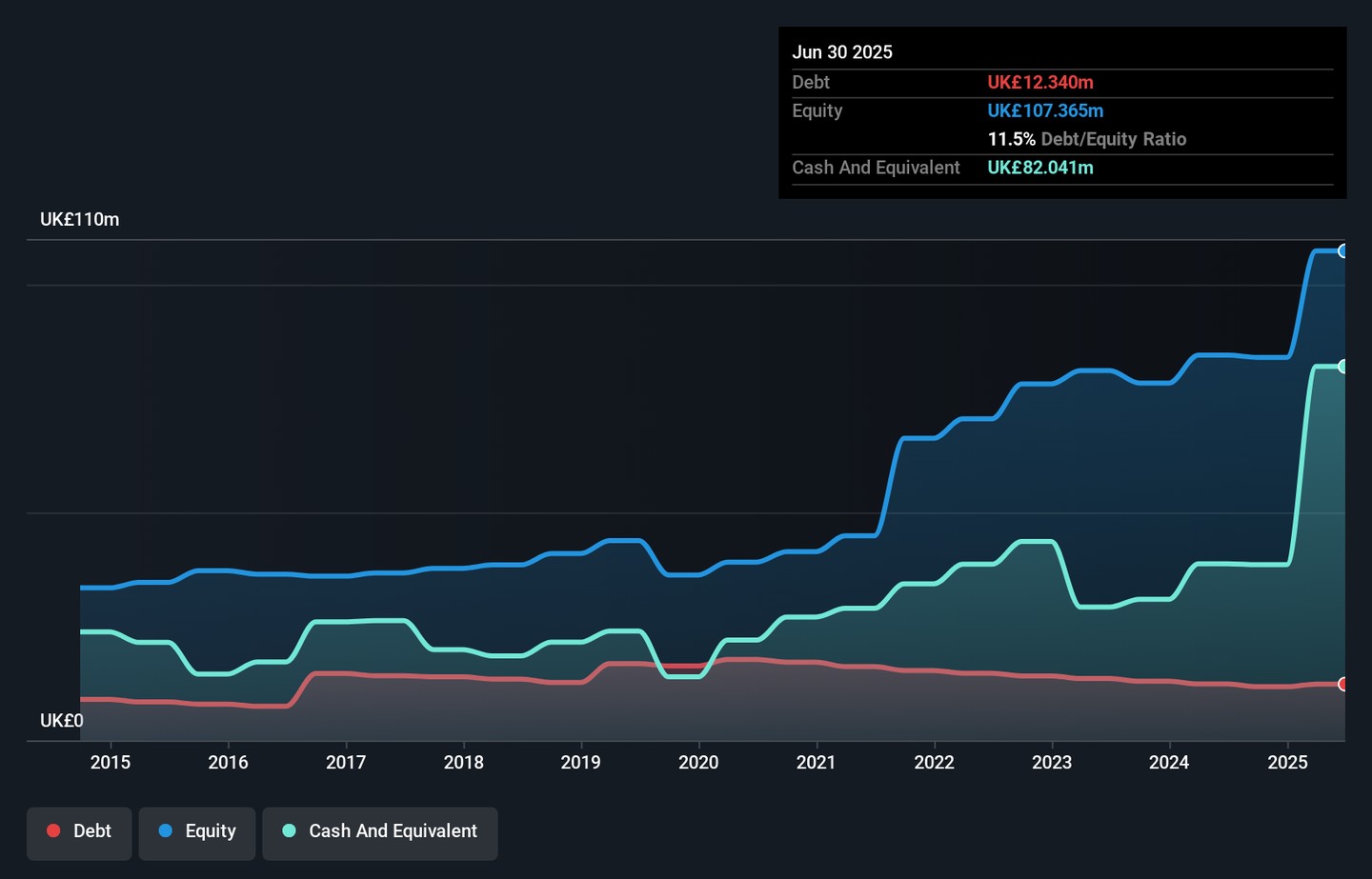Select the red Debt endpoint marker on chart

pyautogui.click(x=1342, y=685)
